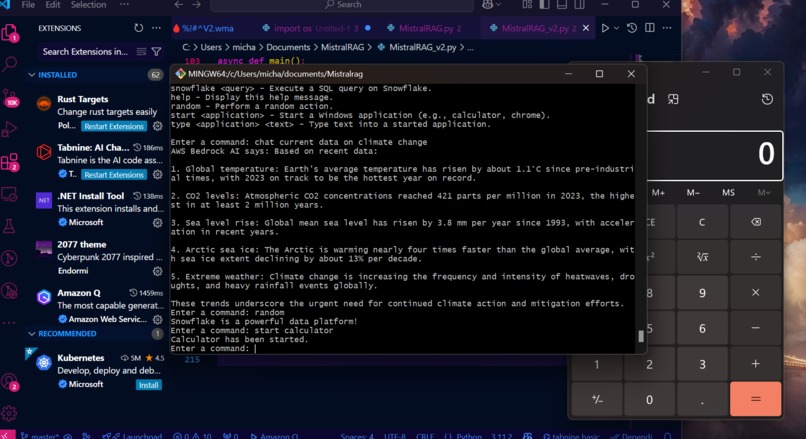Open the customize layout icon
This screenshot has height=439, width=806.
point(527,5)
